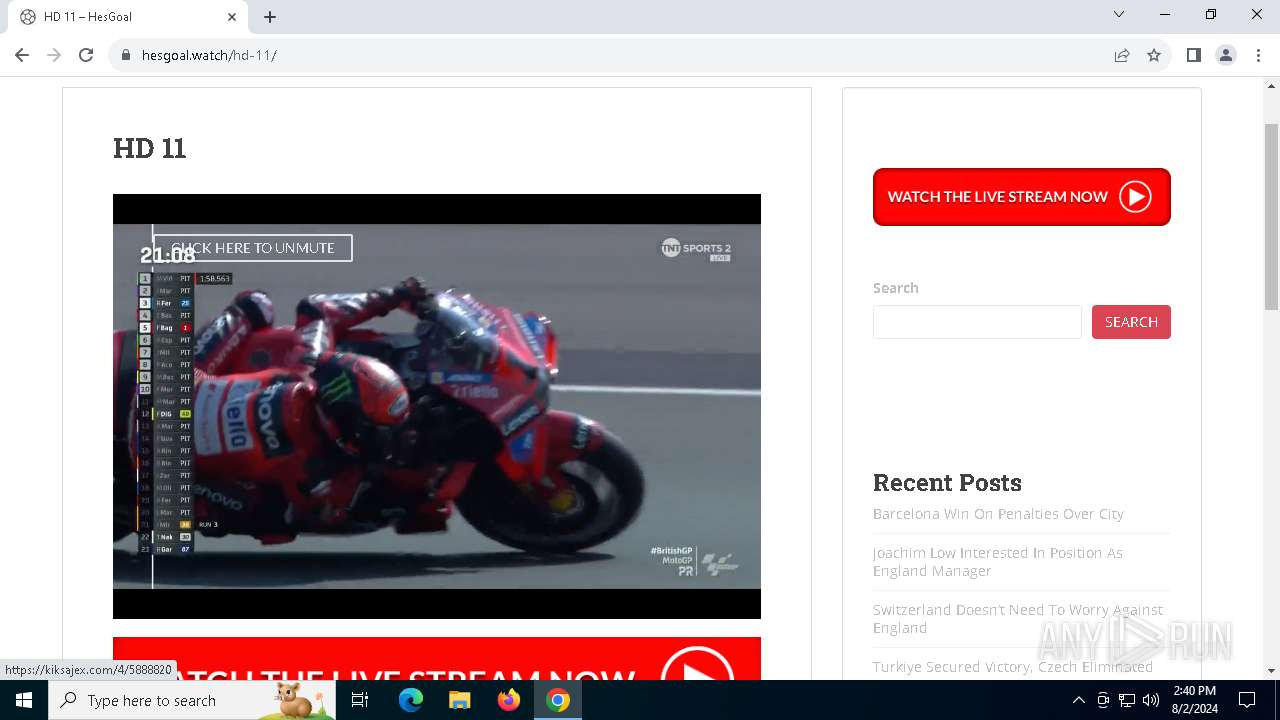
Task: Click Watch The Live Stream Now sidebar button
Action: coord(1022,197)
